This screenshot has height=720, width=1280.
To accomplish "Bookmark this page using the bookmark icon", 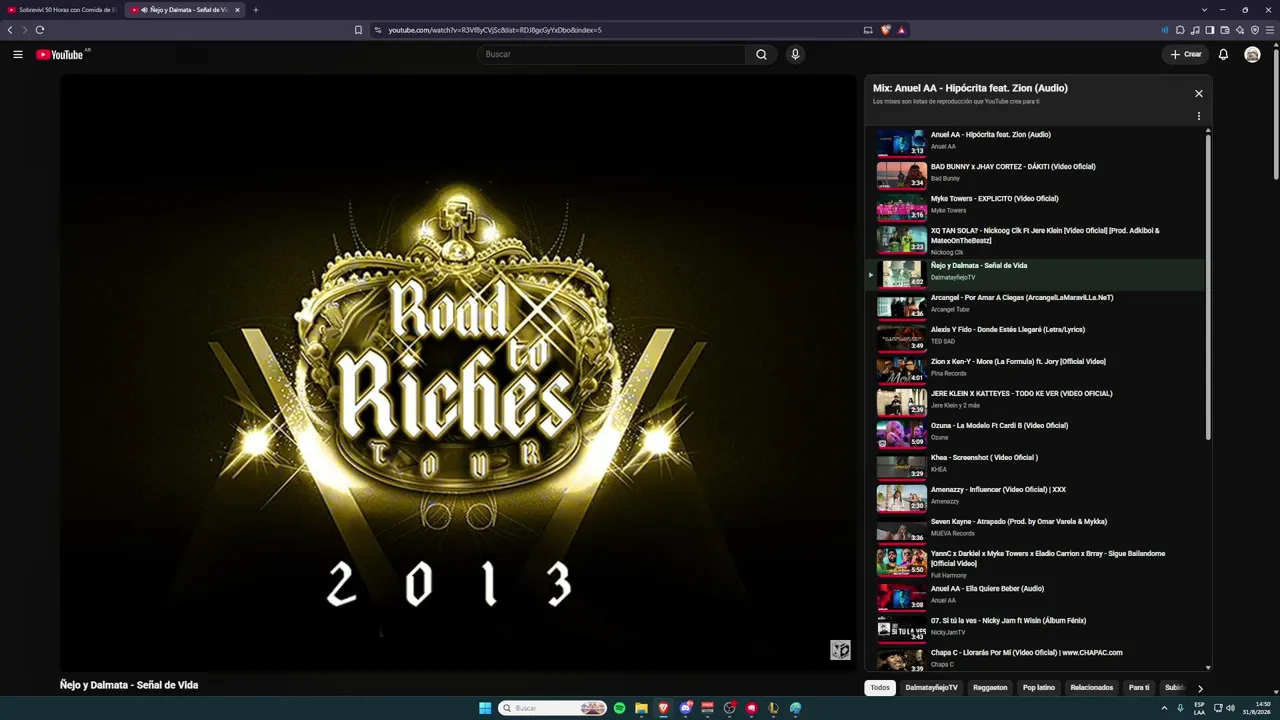I will [x=358, y=30].
